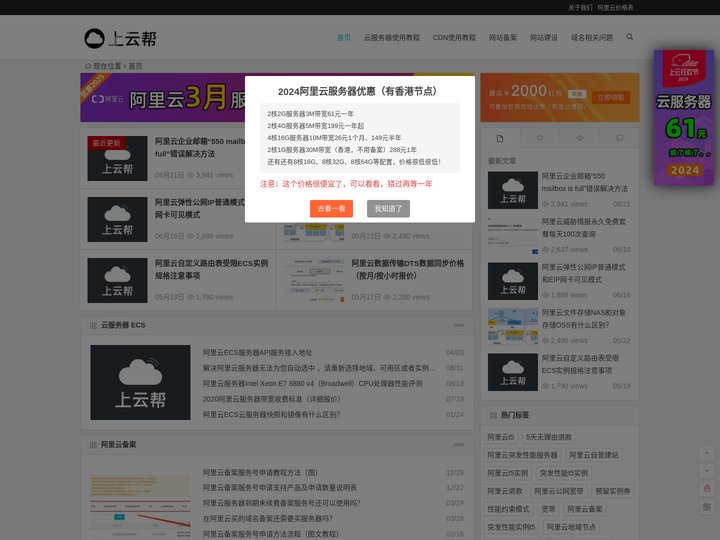Open sidebar article 阿里云威胁情报永久免费套餐
The height and width of the screenshot is (540, 720).
pyautogui.click(x=584, y=228)
